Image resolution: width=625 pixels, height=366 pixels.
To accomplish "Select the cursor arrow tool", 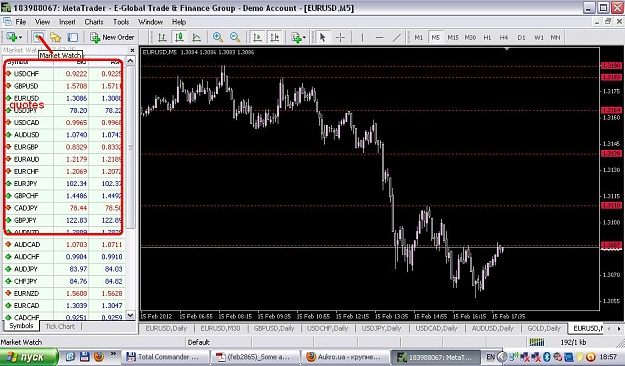I will [322, 37].
